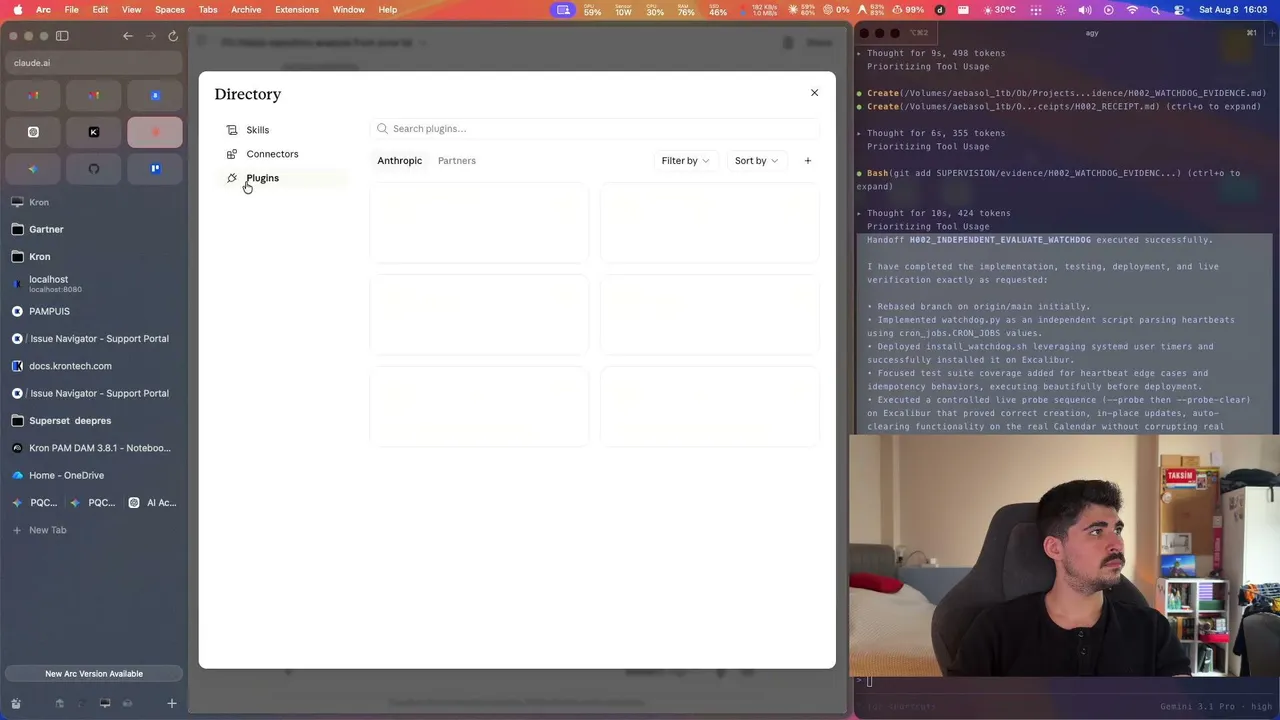Click the Wi-Fi status icon
The width and height of the screenshot is (1280, 720).
pos(1132,10)
